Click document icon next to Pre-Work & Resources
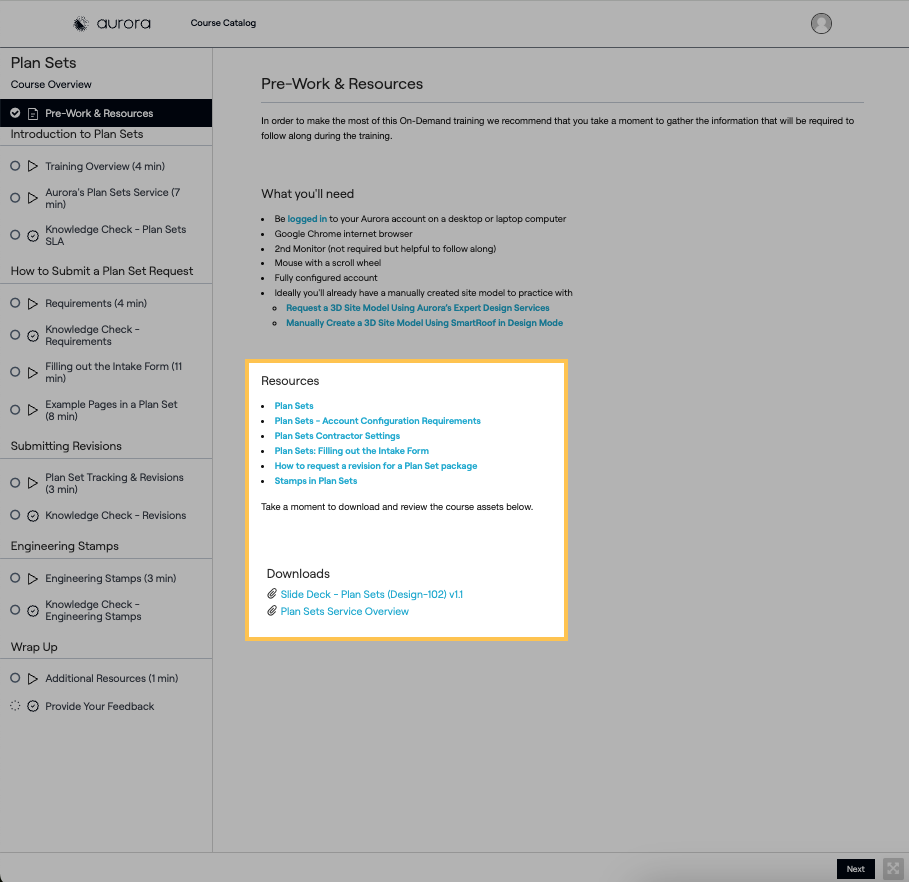 click(33, 114)
